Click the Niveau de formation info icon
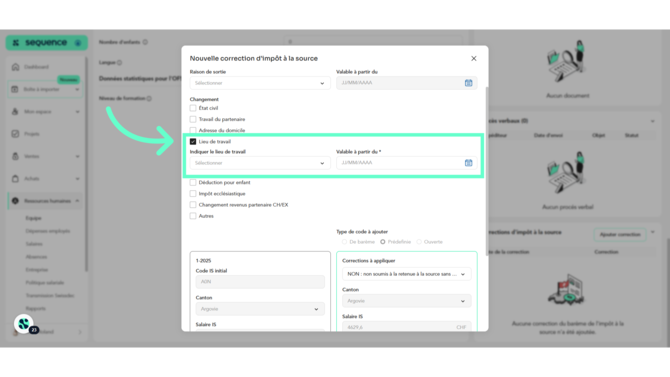Screen dimensions: 670x377 149,98
